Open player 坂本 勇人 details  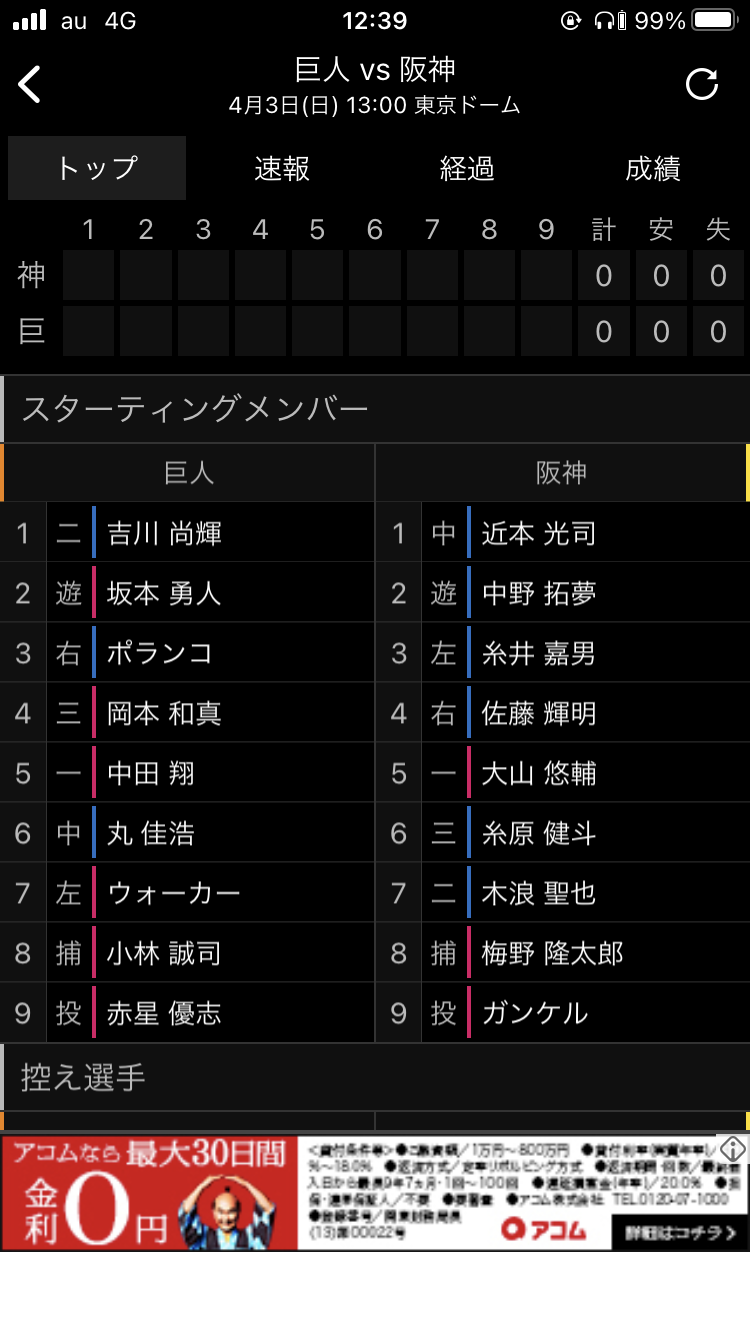coord(164,593)
